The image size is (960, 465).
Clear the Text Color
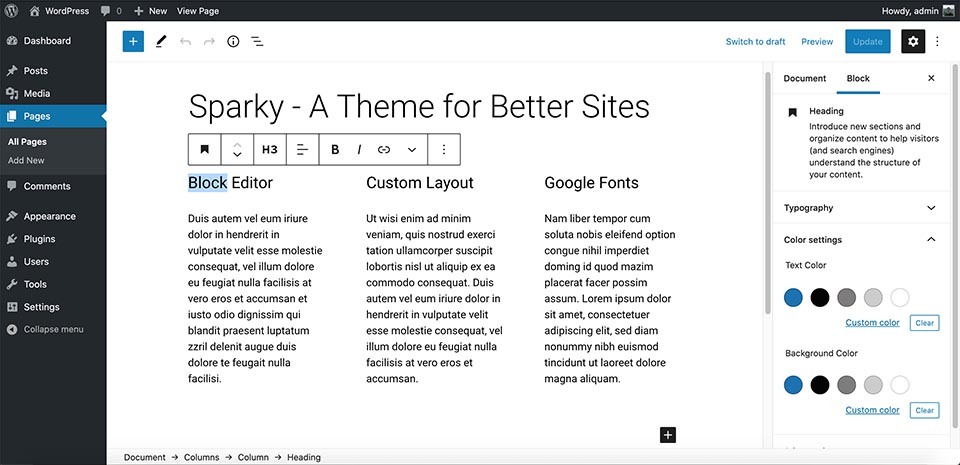(x=924, y=322)
